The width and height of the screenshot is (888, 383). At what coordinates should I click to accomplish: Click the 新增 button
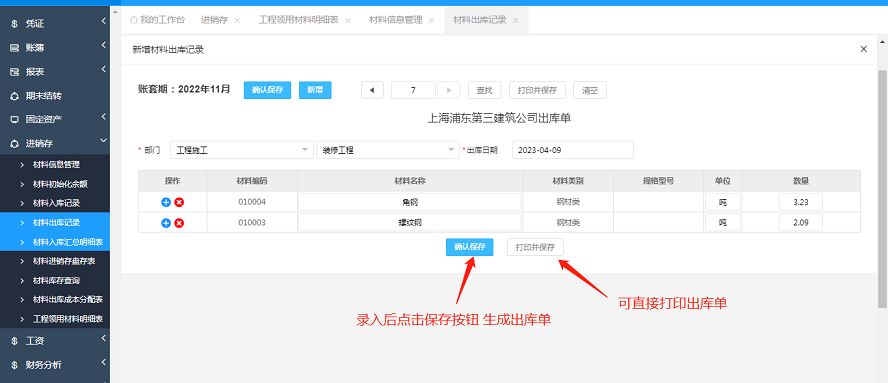[x=315, y=90]
